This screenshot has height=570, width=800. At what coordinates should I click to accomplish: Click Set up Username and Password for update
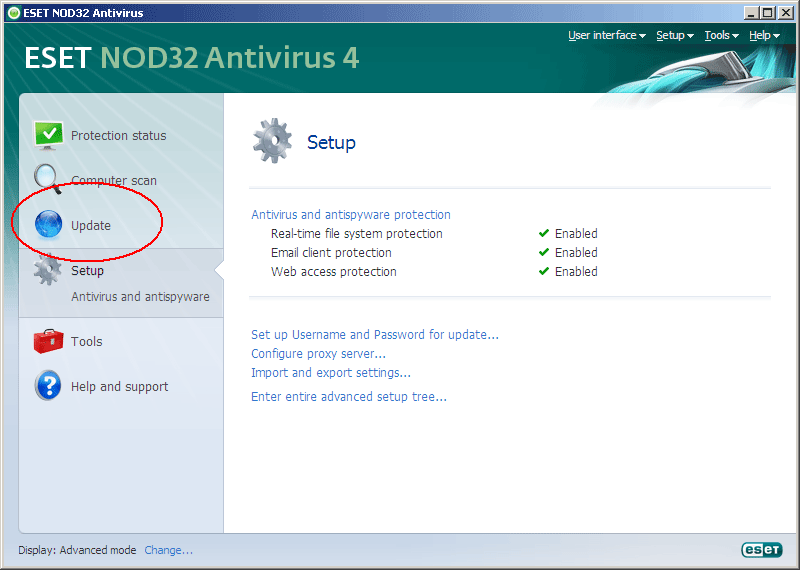375,335
